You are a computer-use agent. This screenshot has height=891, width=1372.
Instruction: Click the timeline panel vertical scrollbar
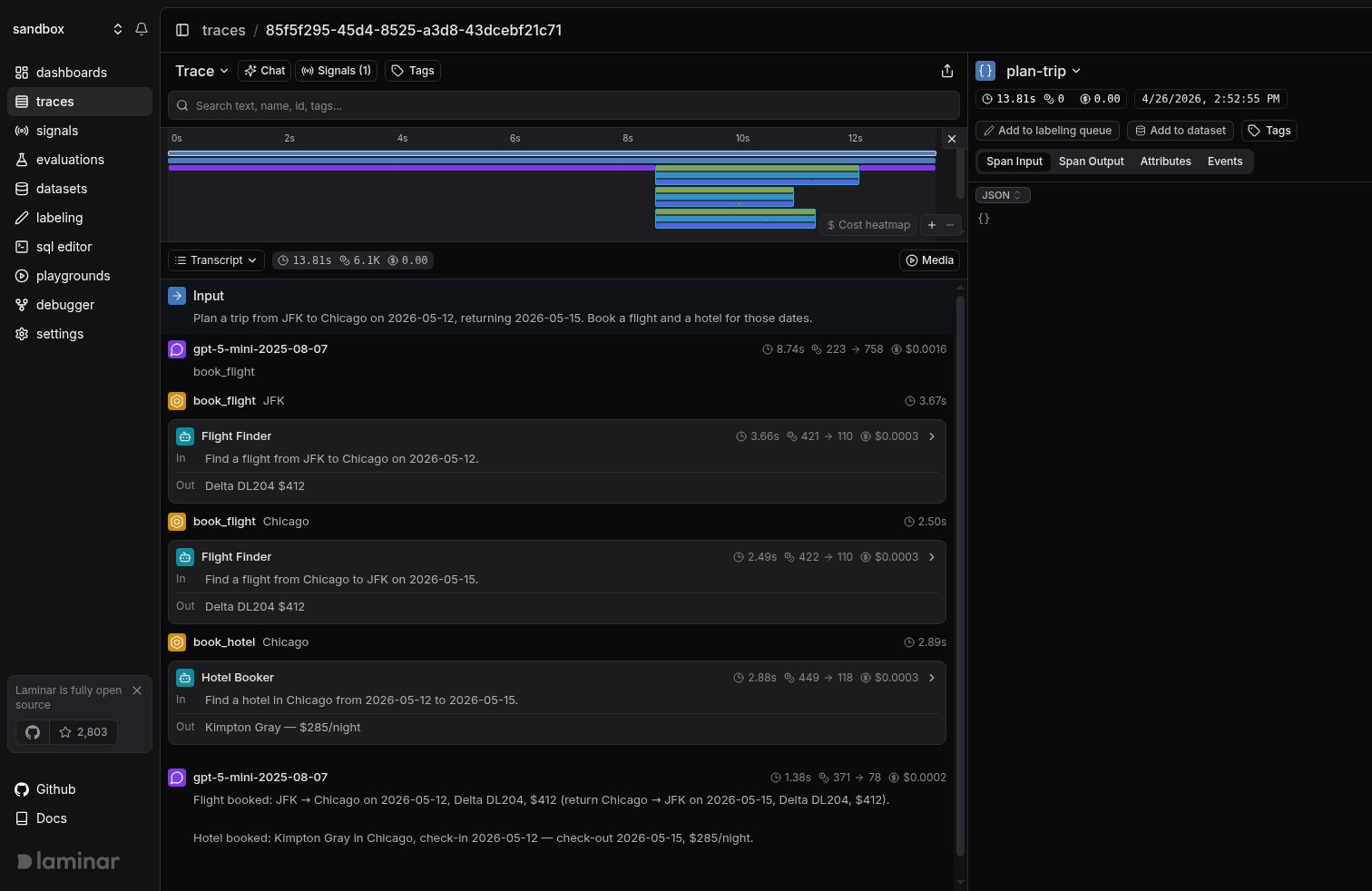pyautogui.click(x=960, y=172)
